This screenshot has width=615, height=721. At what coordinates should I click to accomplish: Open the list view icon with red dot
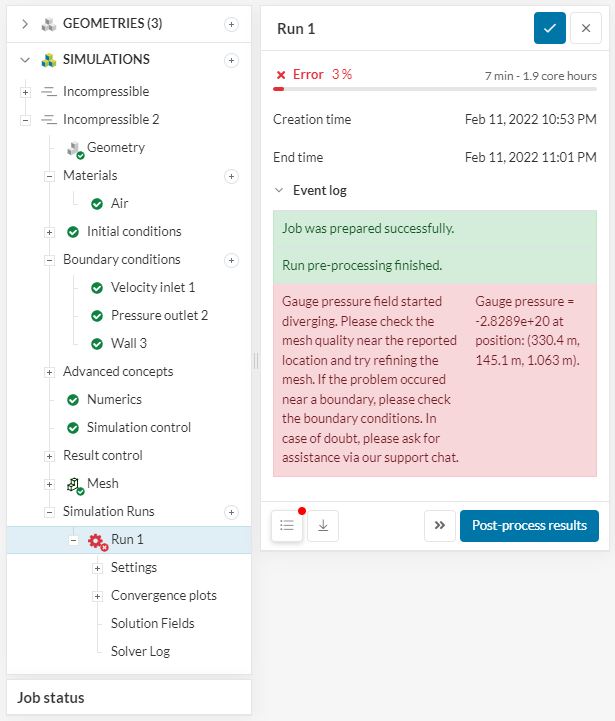pos(287,526)
